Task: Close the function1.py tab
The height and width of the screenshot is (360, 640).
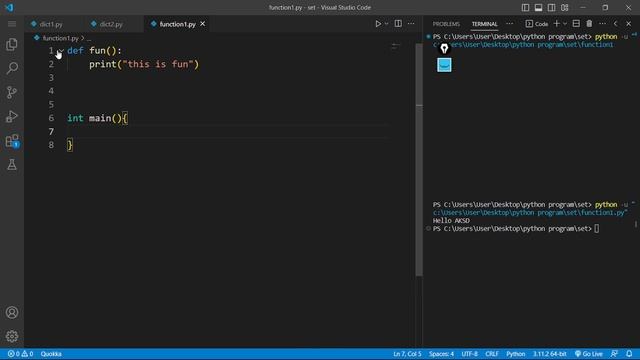Action: tap(202, 24)
